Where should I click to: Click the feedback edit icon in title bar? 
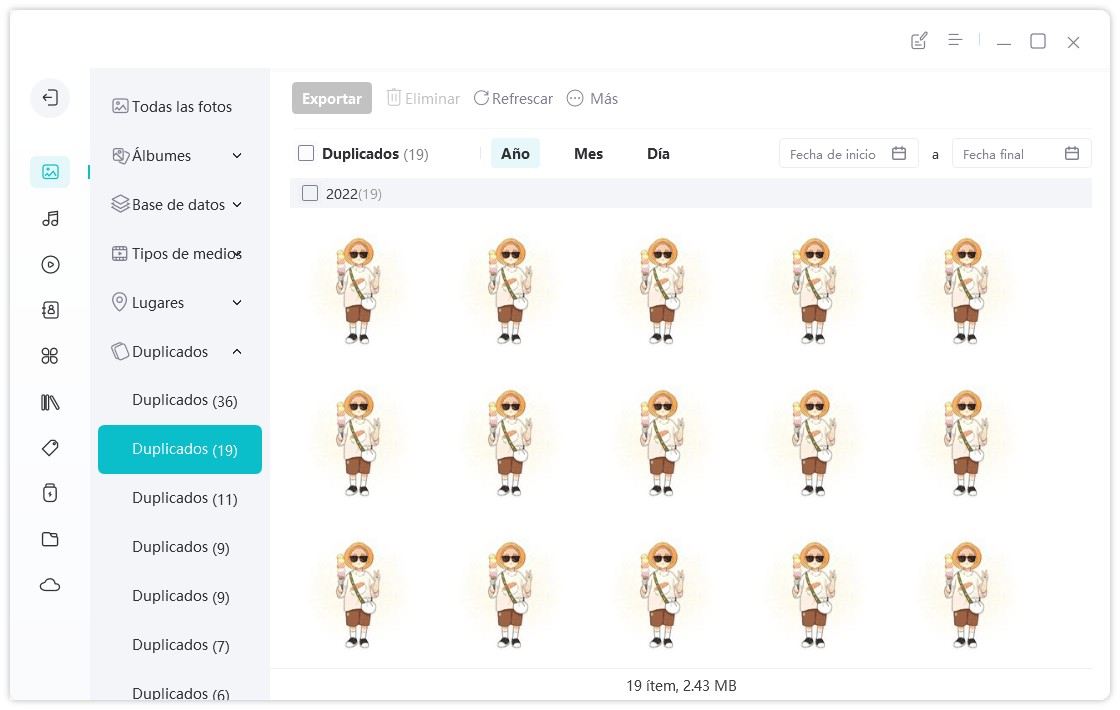click(x=919, y=41)
